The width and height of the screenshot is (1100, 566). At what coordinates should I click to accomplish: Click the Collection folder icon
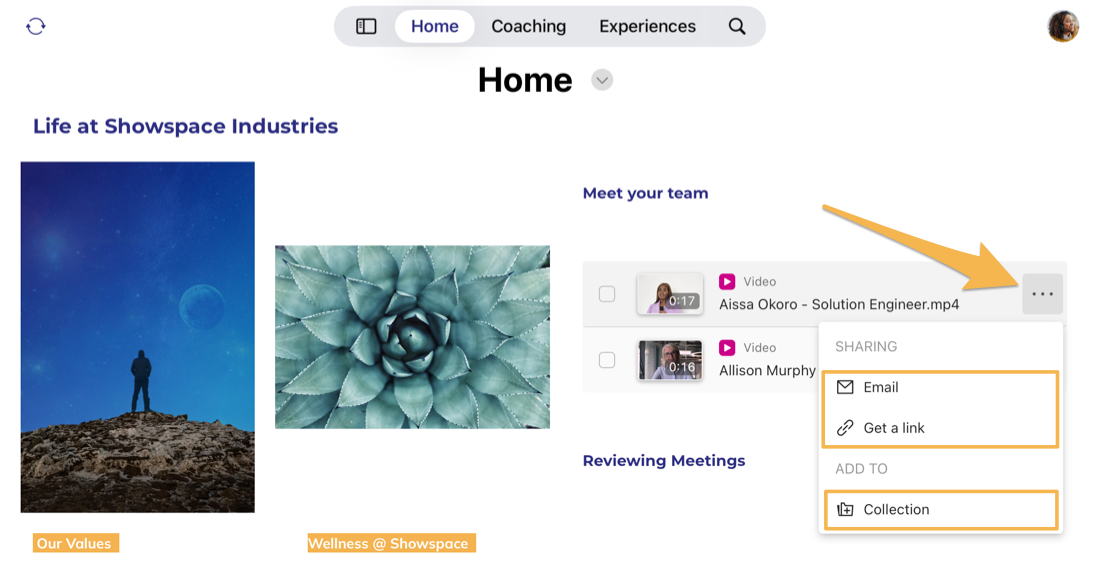845,509
